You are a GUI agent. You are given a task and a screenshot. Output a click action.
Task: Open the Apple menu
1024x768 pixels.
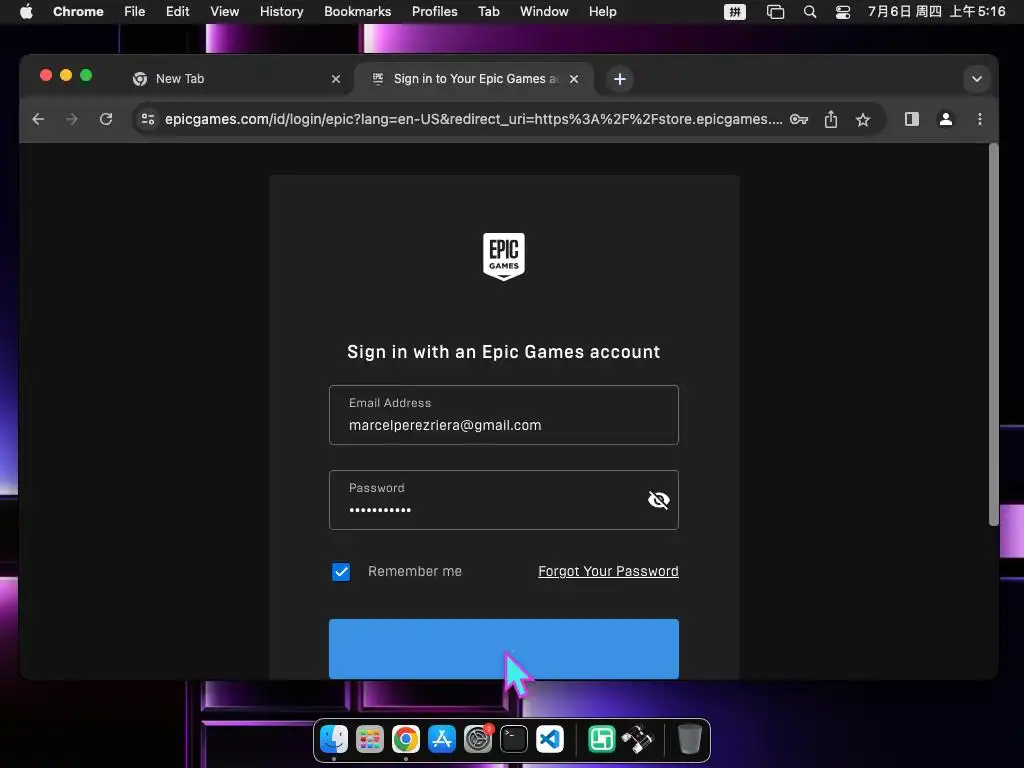click(x=26, y=12)
